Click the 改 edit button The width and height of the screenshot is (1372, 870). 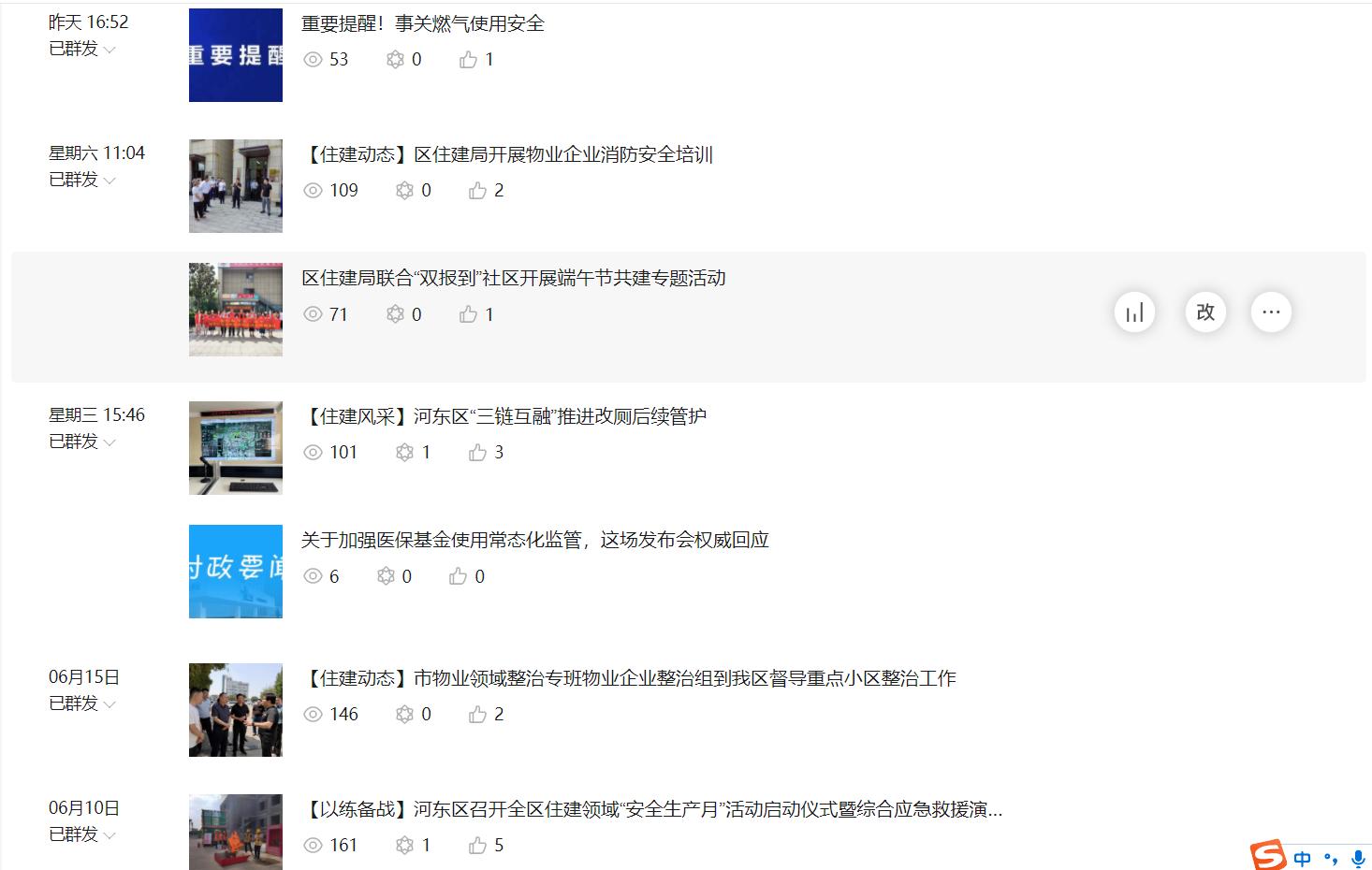coord(1205,312)
